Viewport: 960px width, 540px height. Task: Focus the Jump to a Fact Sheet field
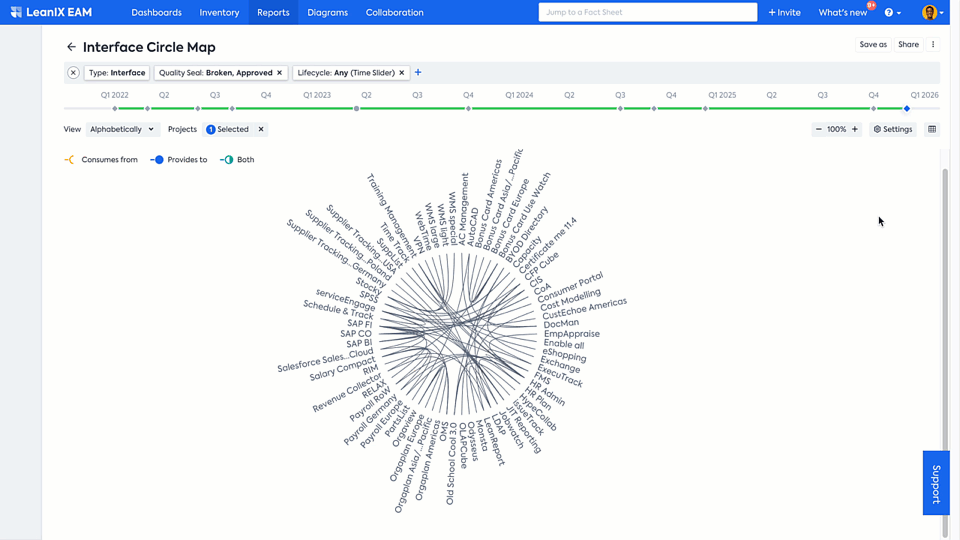[648, 12]
